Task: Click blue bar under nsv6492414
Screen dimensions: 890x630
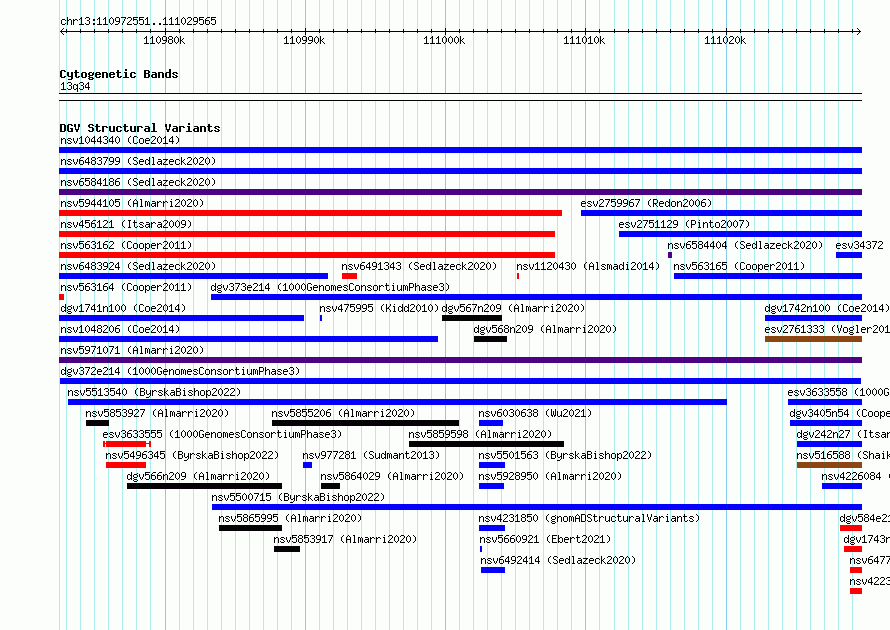Action: [x=493, y=570]
